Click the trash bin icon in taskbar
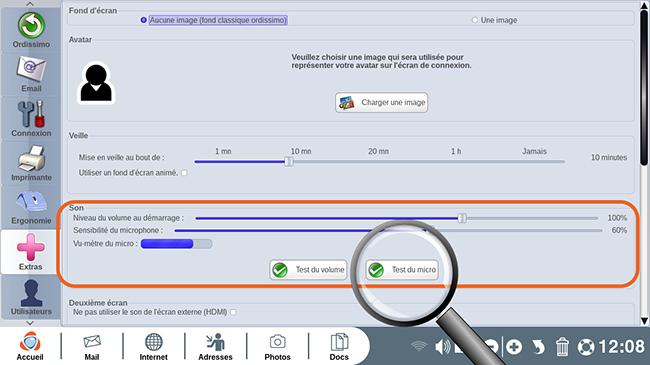The image size is (650, 365). (562, 346)
